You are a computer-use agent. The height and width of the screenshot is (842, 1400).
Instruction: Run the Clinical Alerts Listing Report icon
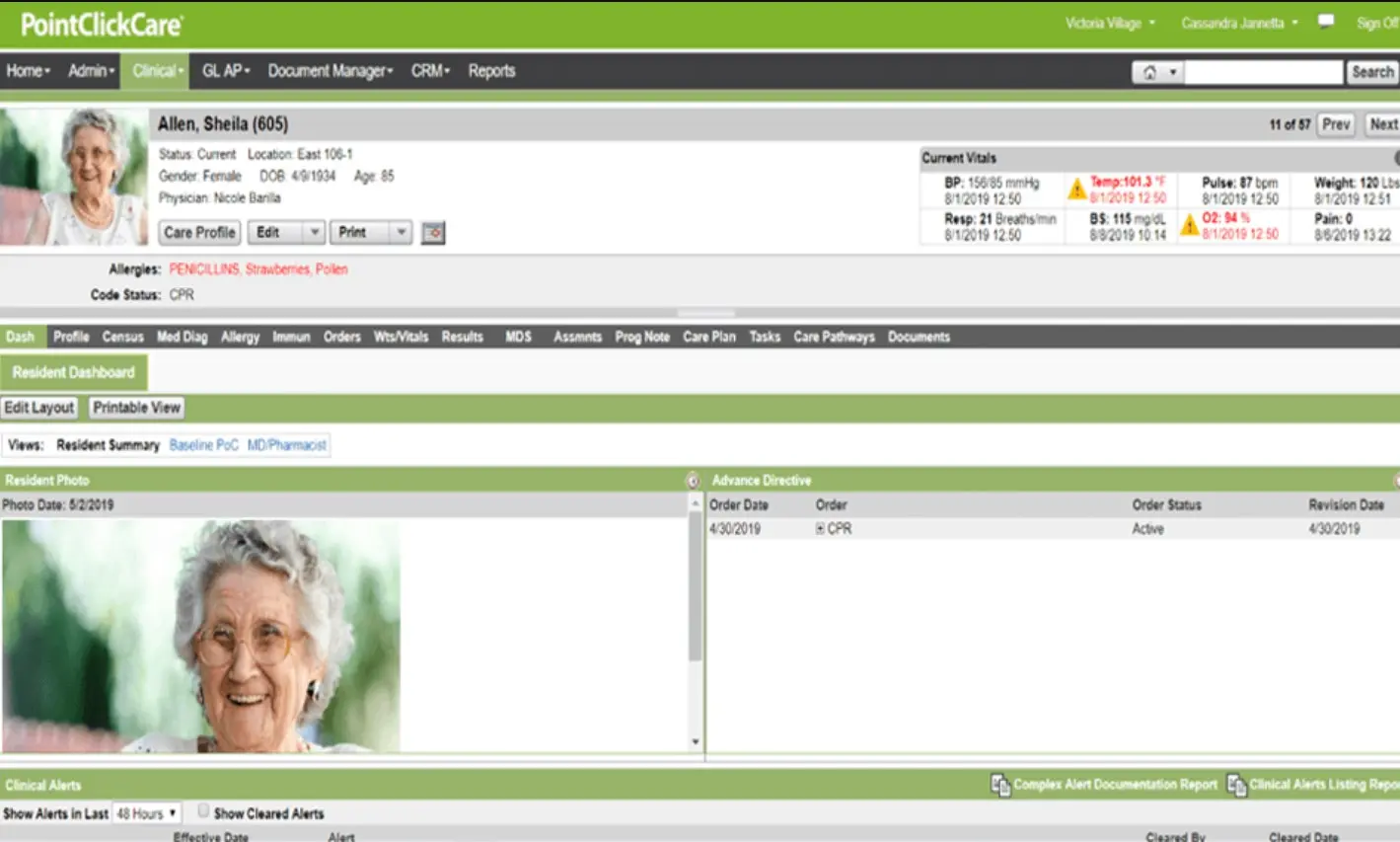coord(1237,785)
